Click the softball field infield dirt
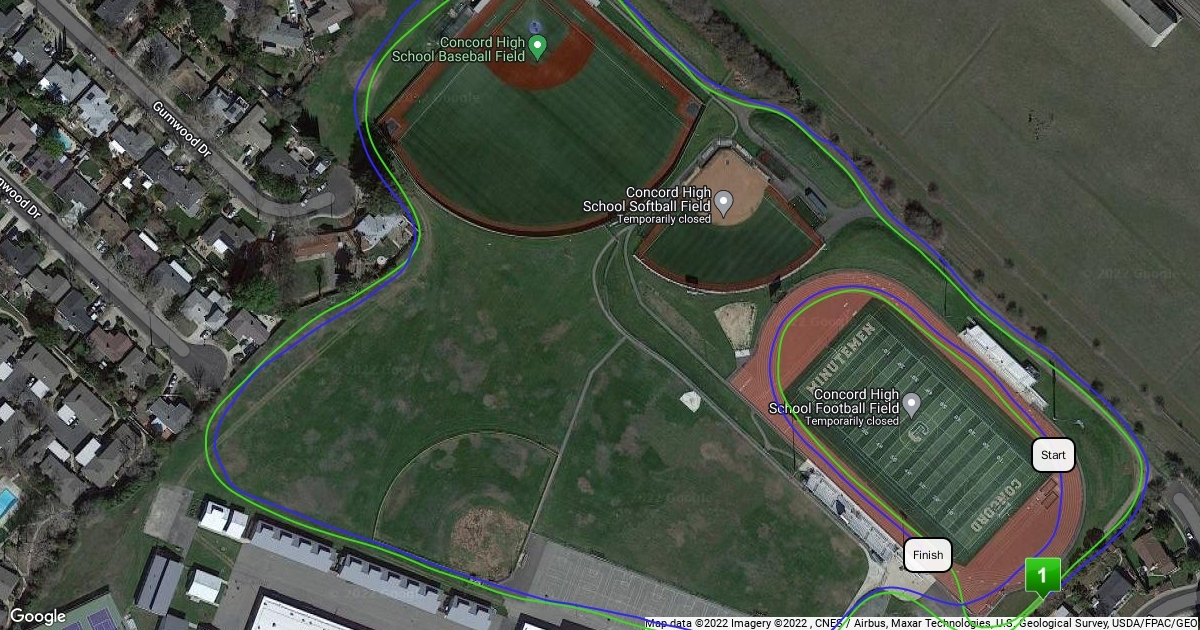1200x630 pixels. (728, 190)
